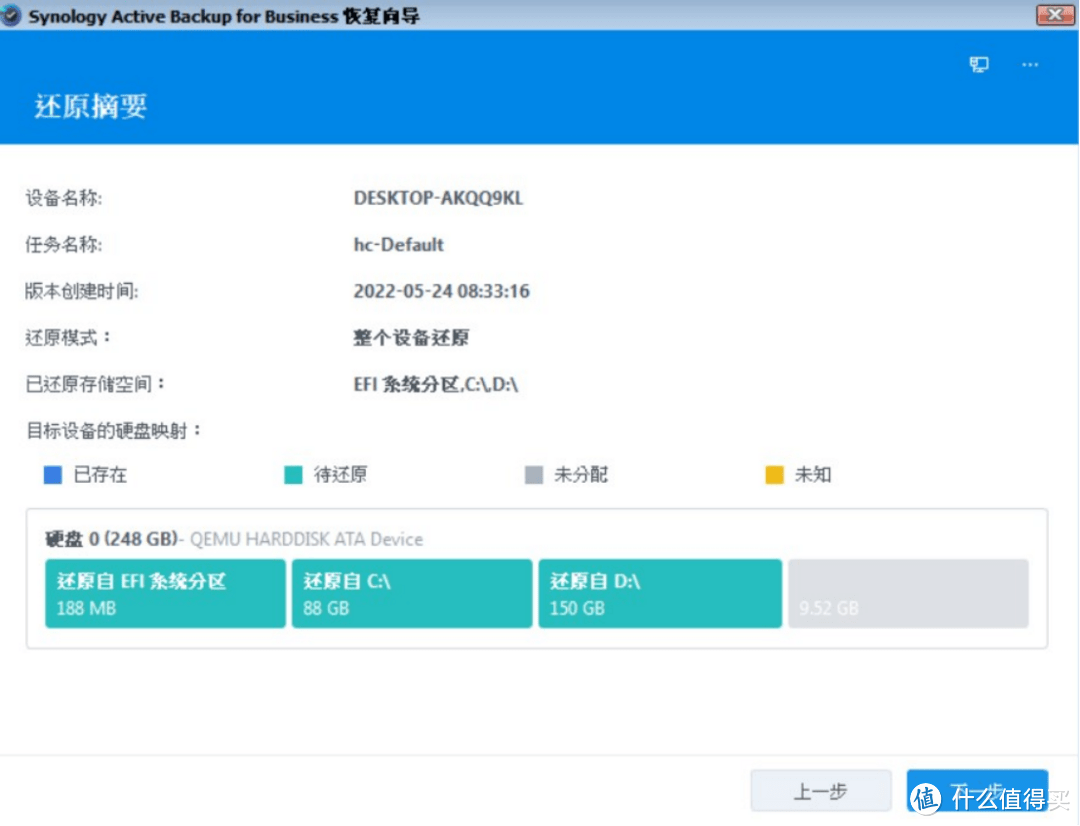Open the more options ellipsis menu
Image resolution: width=1080 pixels, height=826 pixels.
click(1030, 64)
